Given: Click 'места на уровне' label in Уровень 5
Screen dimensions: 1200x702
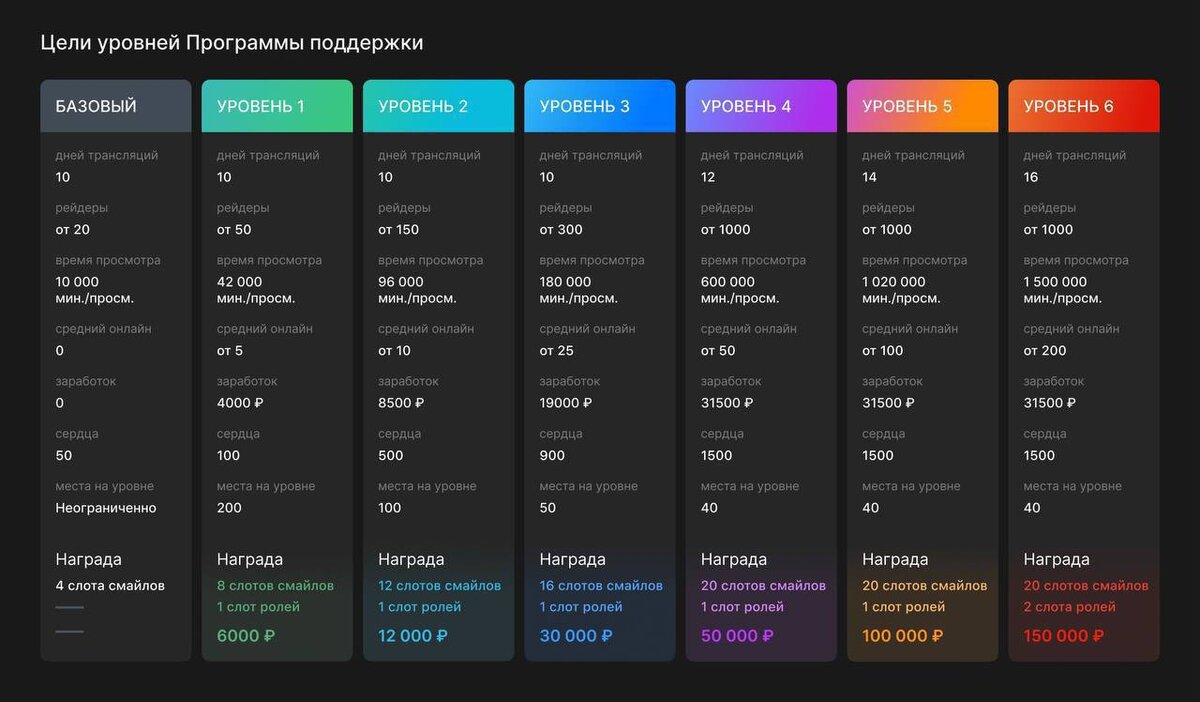Looking at the screenshot, I should (911, 486).
